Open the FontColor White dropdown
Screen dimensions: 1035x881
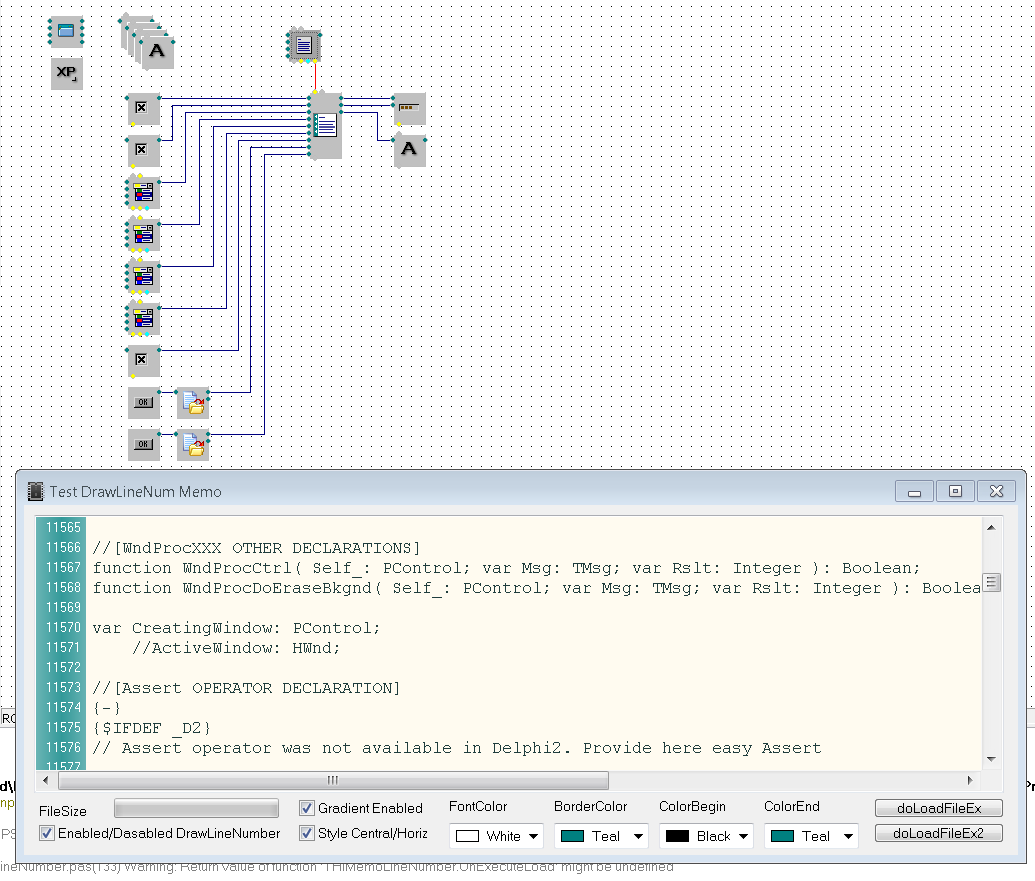496,836
